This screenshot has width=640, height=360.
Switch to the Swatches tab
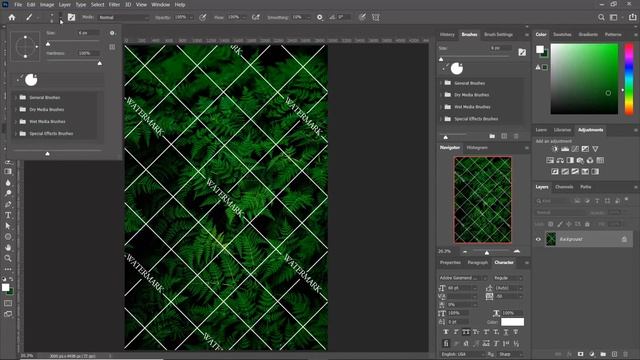coord(562,35)
